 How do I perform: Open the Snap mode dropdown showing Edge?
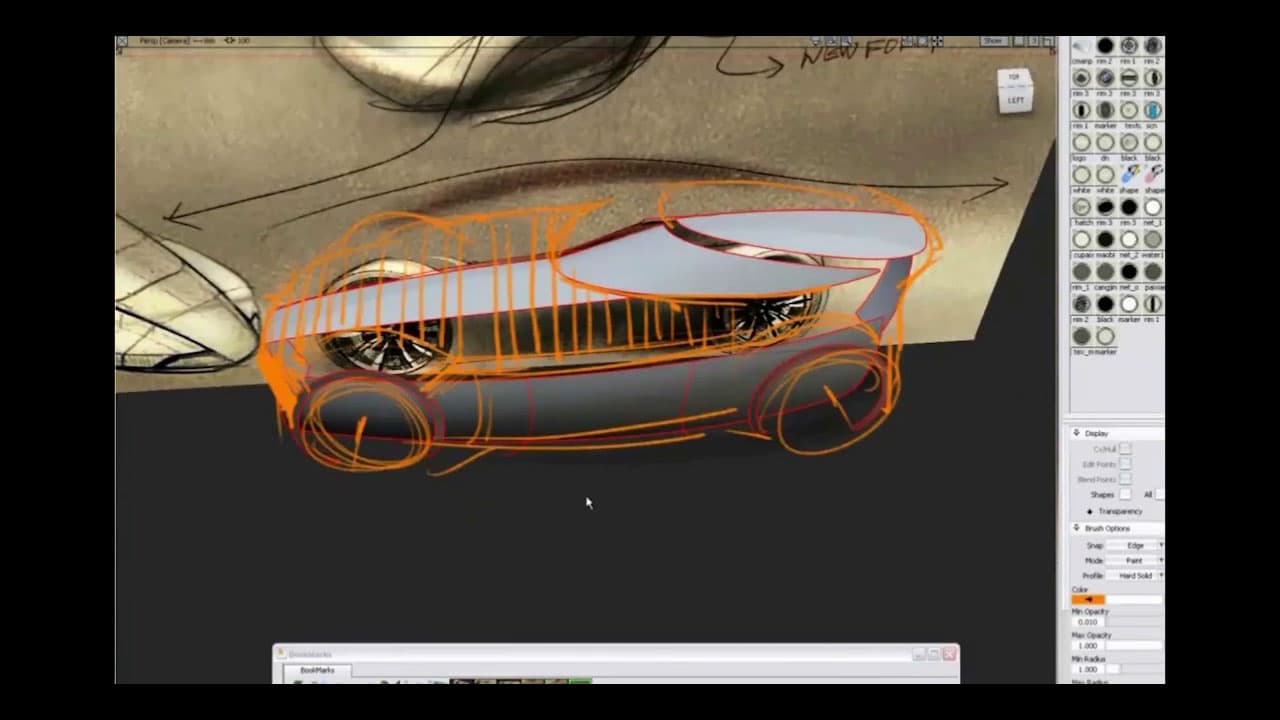pyautogui.click(x=1137, y=545)
